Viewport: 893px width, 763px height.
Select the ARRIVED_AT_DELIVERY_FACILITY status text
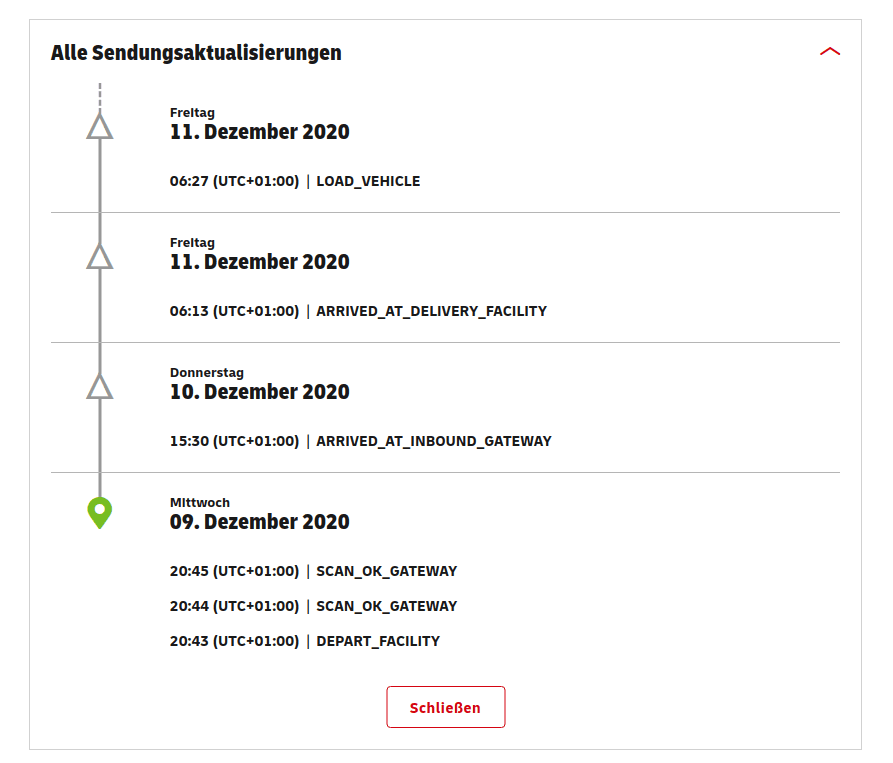(431, 311)
